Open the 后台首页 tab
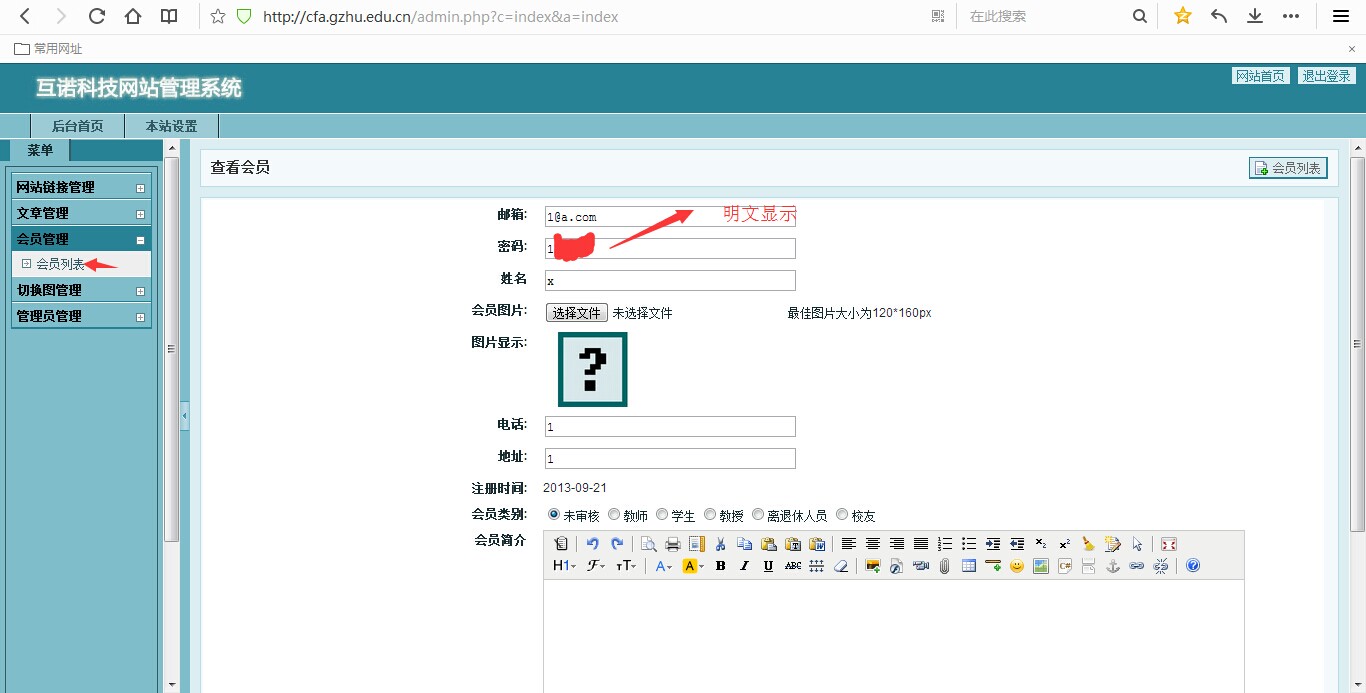1366x693 pixels. point(77,126)
